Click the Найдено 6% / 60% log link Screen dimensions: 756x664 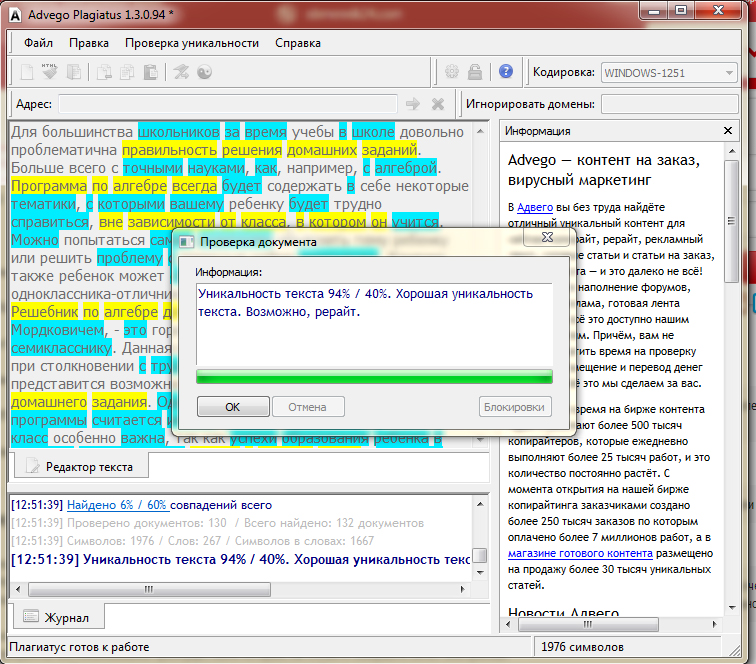(x=117, y=505)
